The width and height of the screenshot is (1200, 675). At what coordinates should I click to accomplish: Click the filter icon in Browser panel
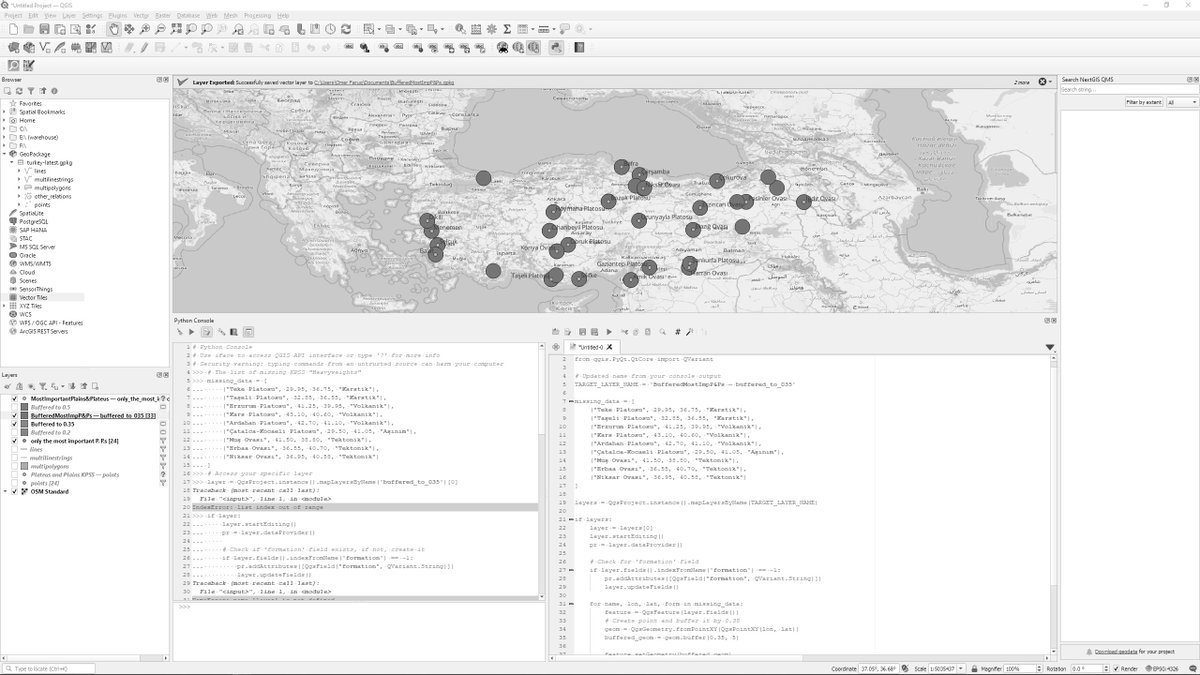[x=31, y=91]
